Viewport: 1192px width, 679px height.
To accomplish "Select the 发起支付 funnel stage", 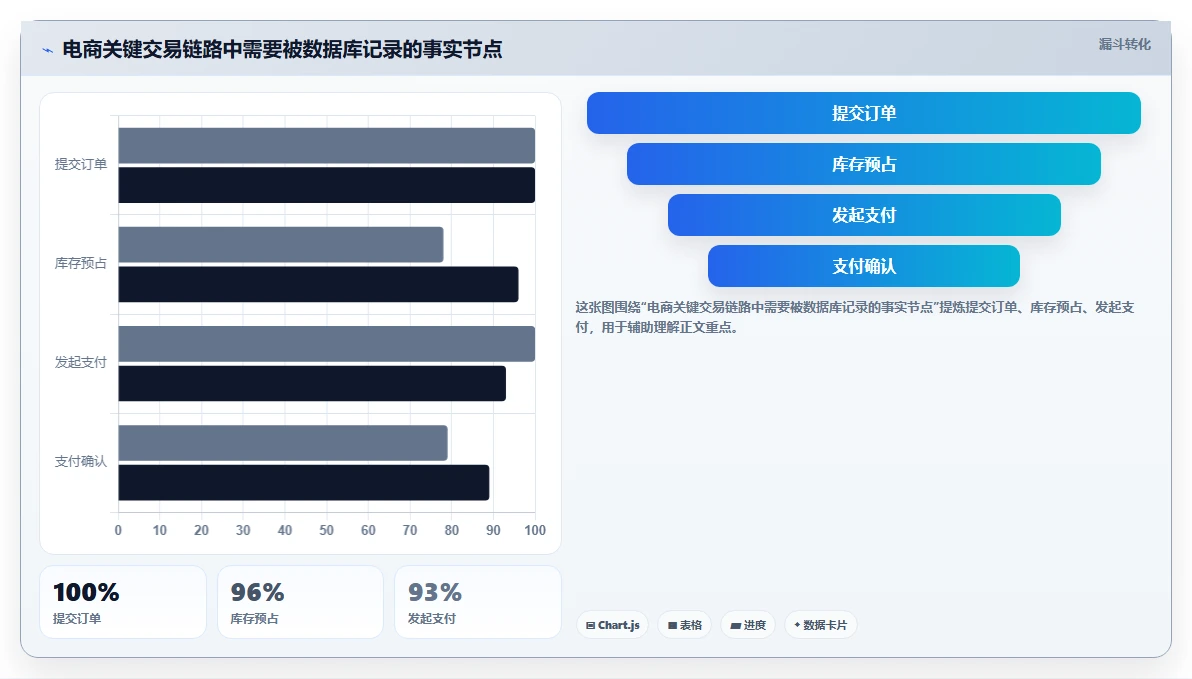I will 864,215.
